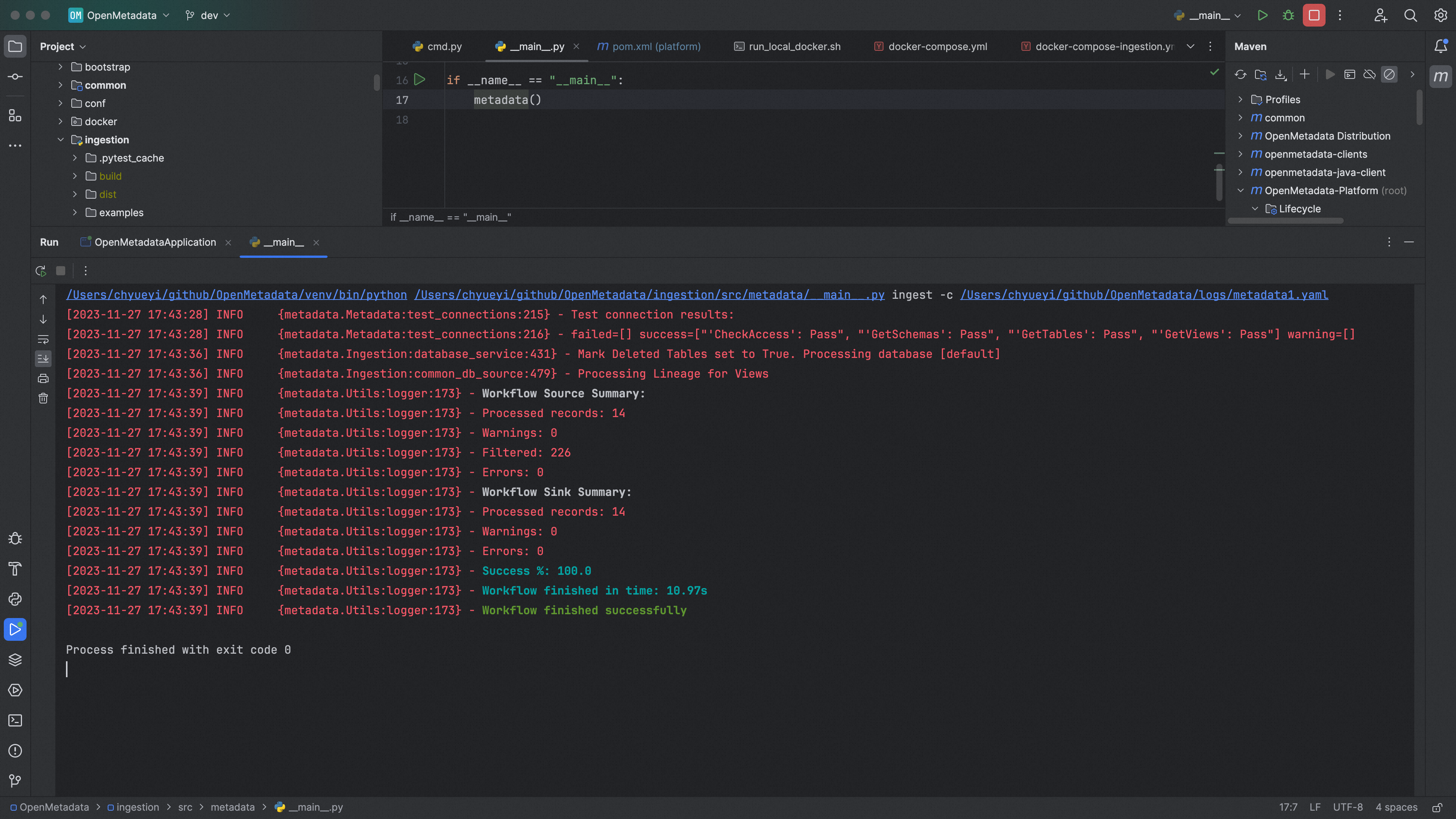The height and width of the screenshot is (819, 1456).
Task: Toggle Maven Skip Tests mode
Action: click(x=1389, y=75)
